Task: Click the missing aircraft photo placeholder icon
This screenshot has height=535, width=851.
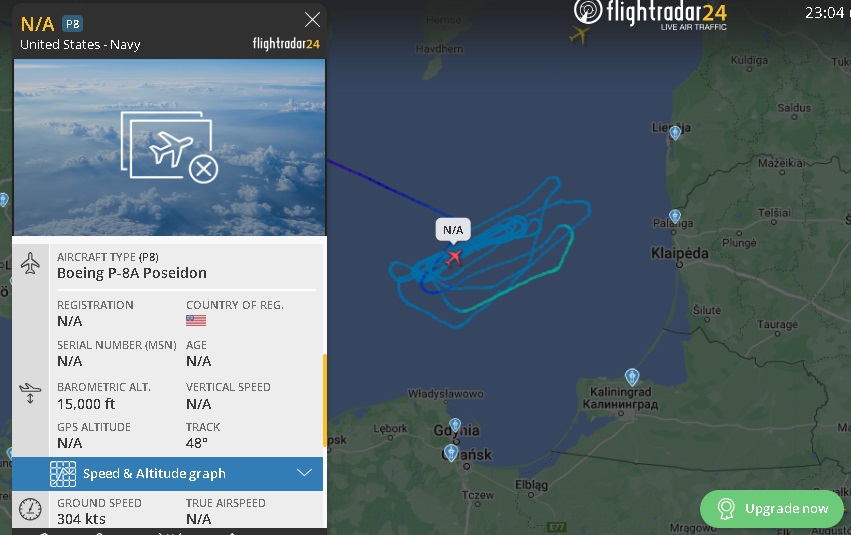Action: pos(169,147)
